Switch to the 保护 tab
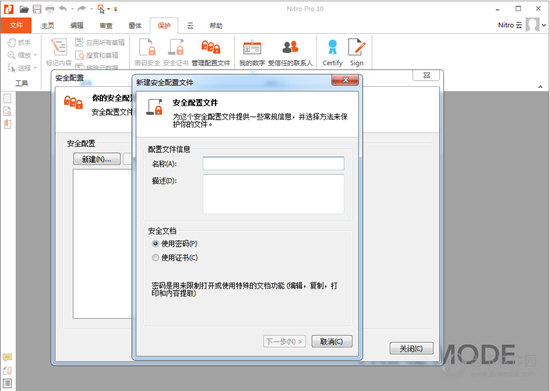 click(x=164, y=26)
